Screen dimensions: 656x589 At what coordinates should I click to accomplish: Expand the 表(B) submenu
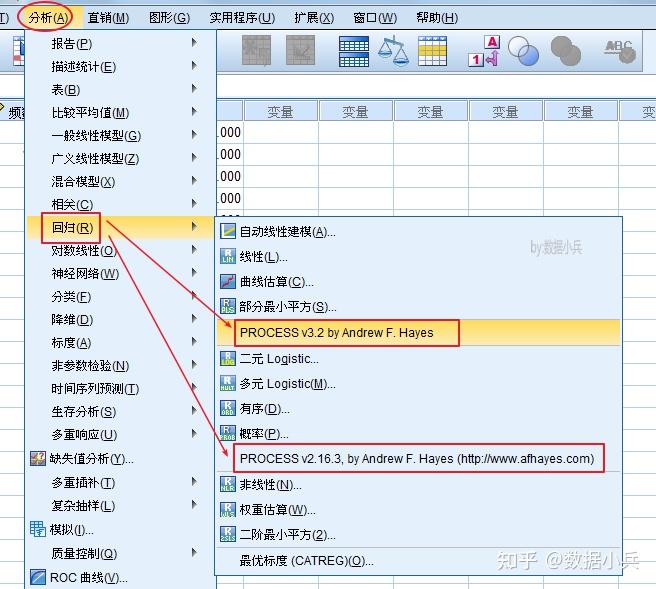point(120,90)
